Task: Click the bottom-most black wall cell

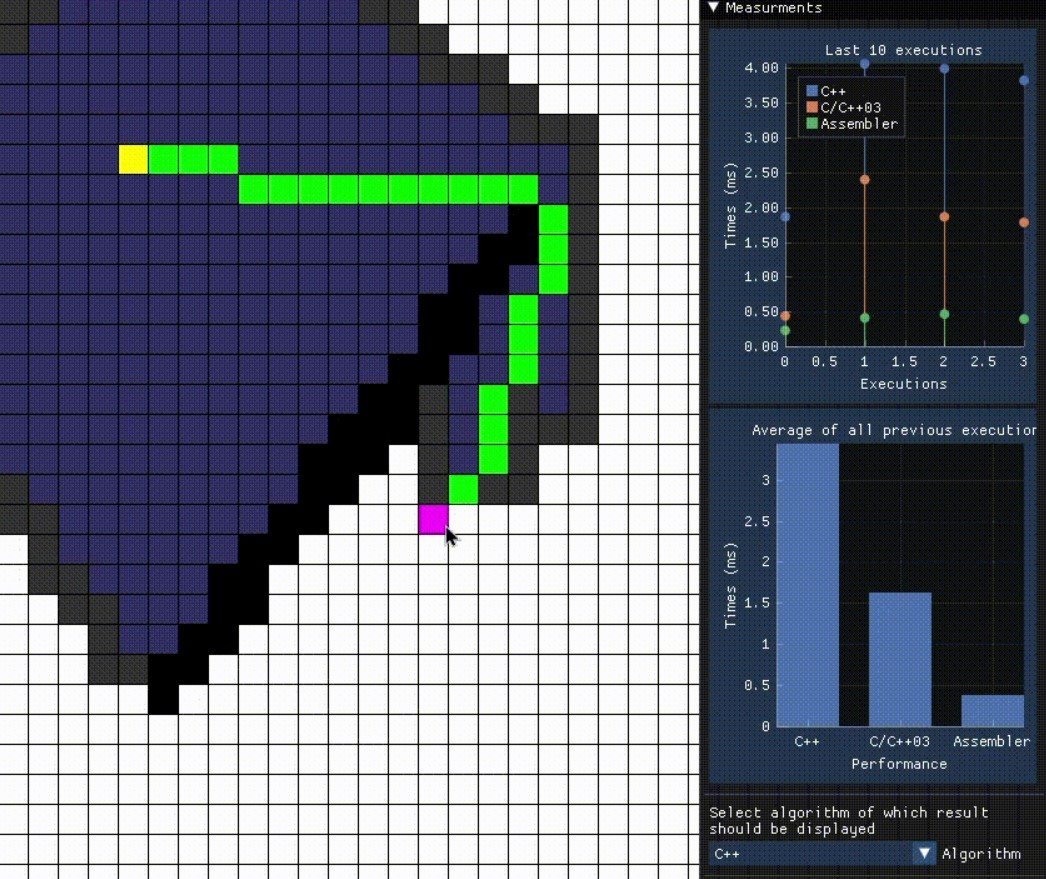Action: 163,699
